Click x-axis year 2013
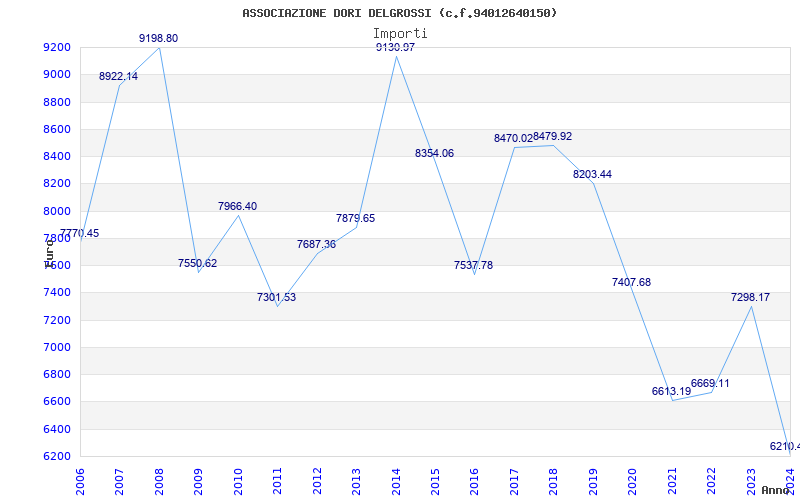Screen dimensions: 800x500 (357, 482)
